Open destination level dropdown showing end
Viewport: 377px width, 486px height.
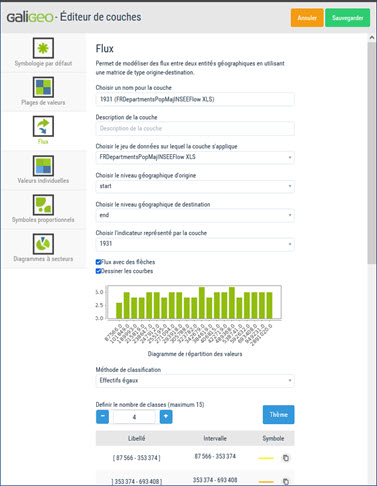195,215
